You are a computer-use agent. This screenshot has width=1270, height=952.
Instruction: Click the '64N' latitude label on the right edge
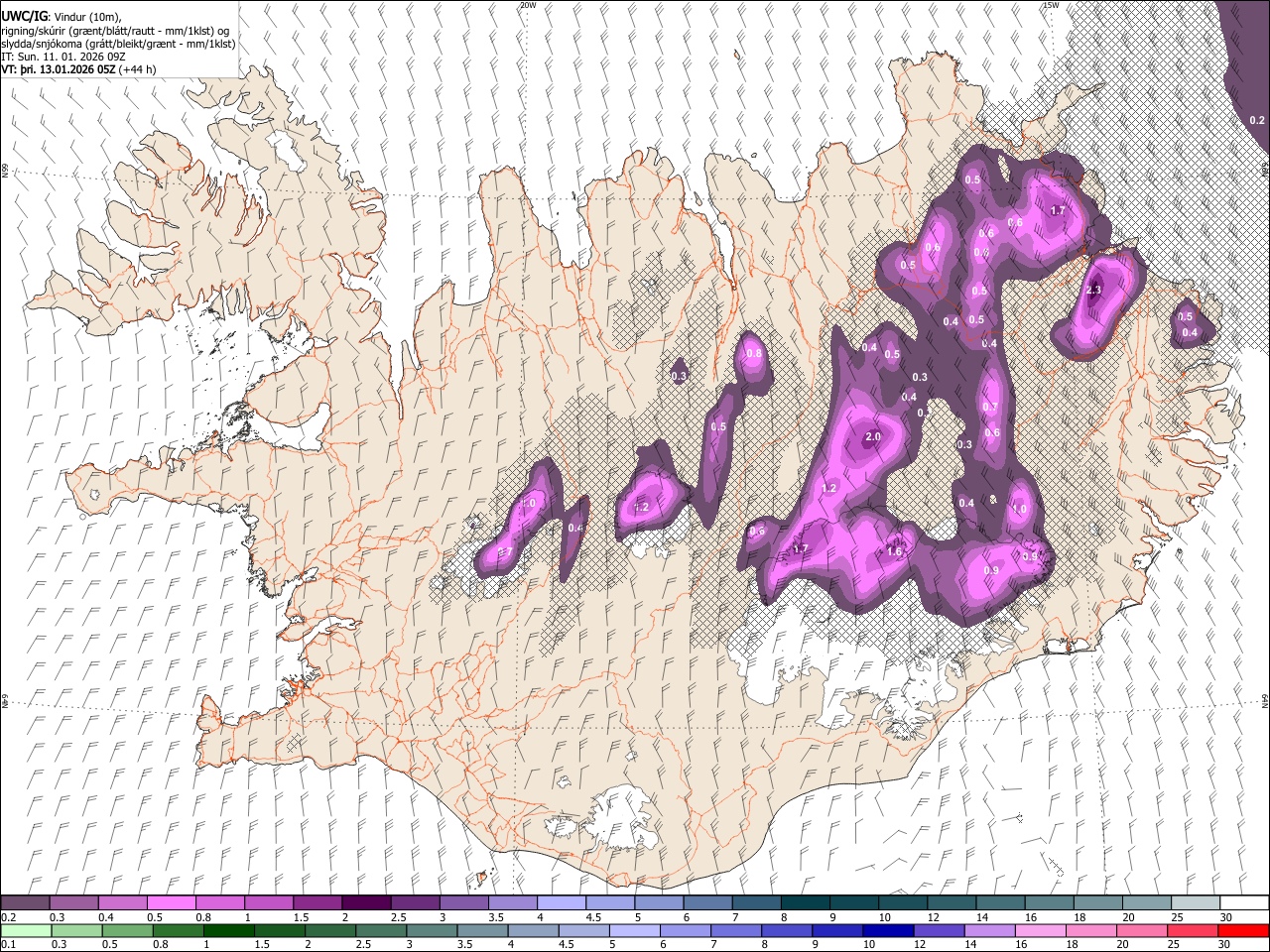tap(1265, 700)
